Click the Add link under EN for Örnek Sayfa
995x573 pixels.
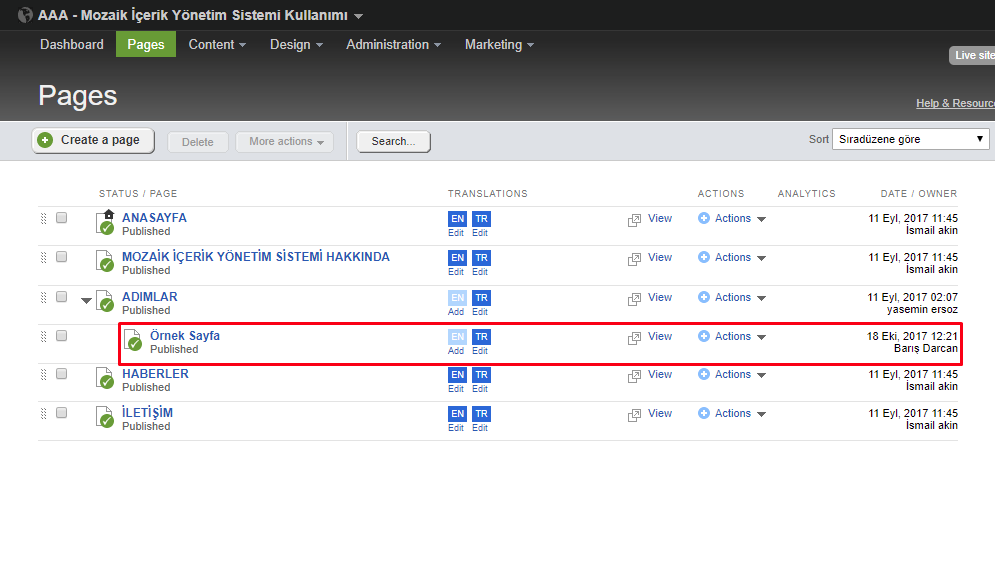click(456, 350)
